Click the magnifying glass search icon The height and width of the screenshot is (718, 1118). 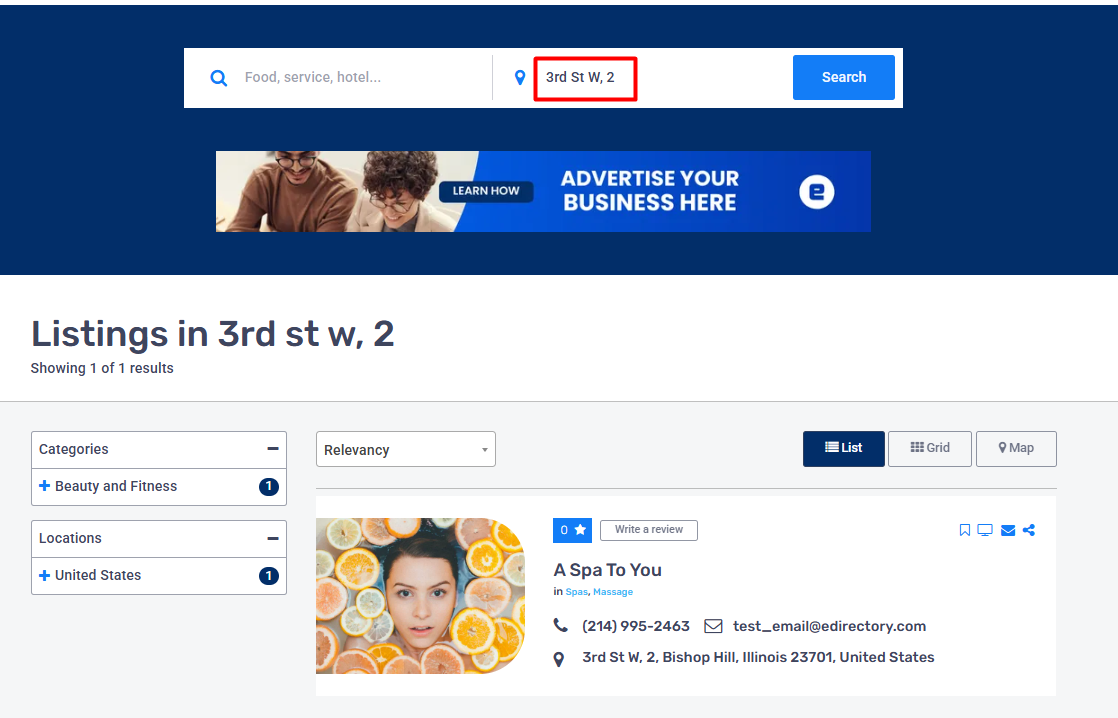(219, 78)
